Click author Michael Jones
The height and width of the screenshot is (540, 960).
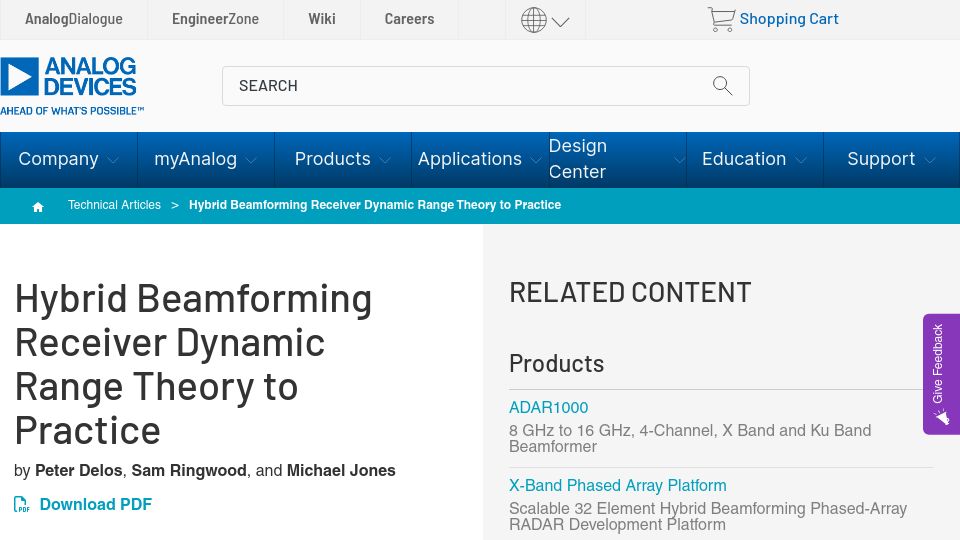[x=341, y=470]
